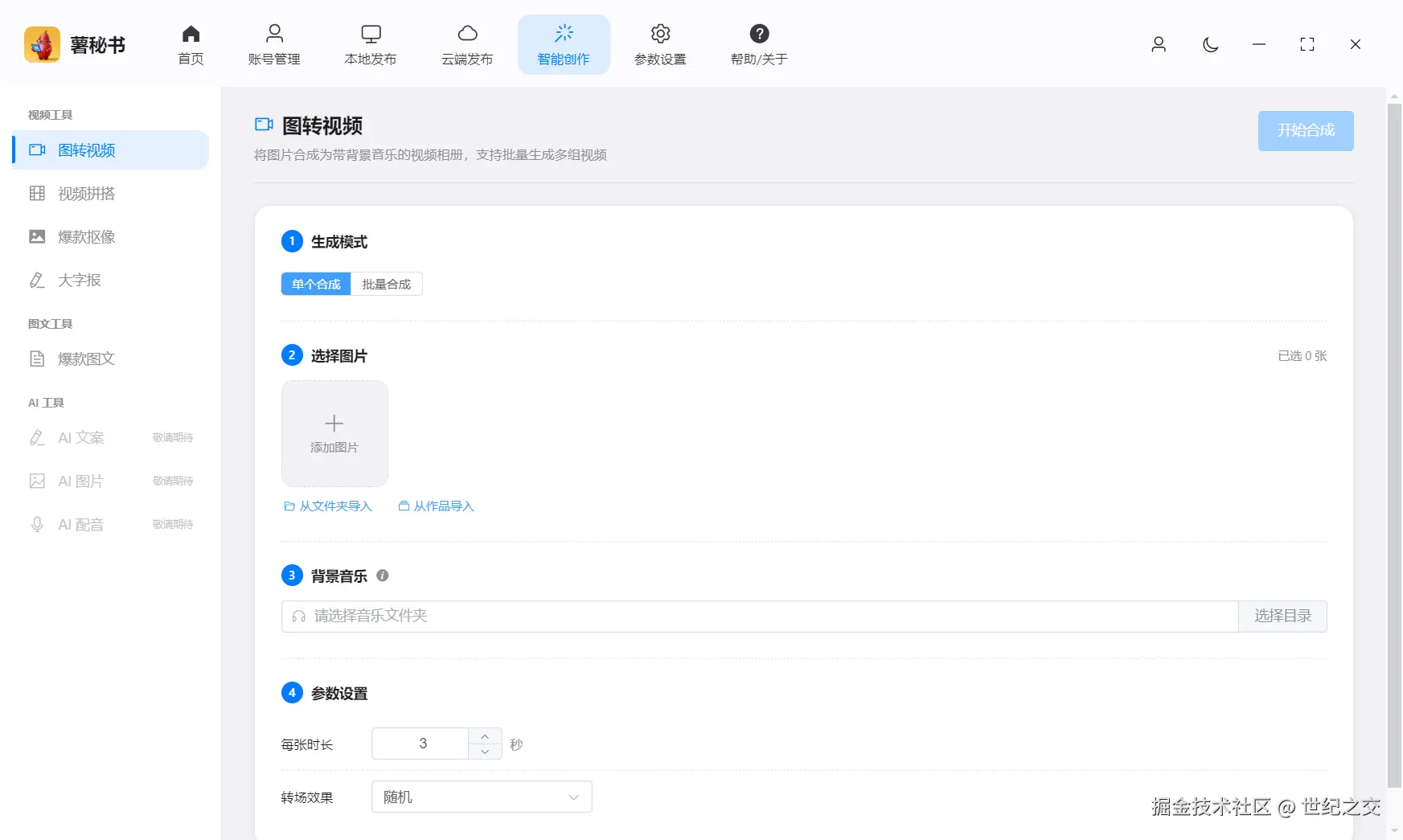This screenshot has height=840, width=1403.
Task: Open 账号管理 from the top bar
Action: click(x=274, y=44)
